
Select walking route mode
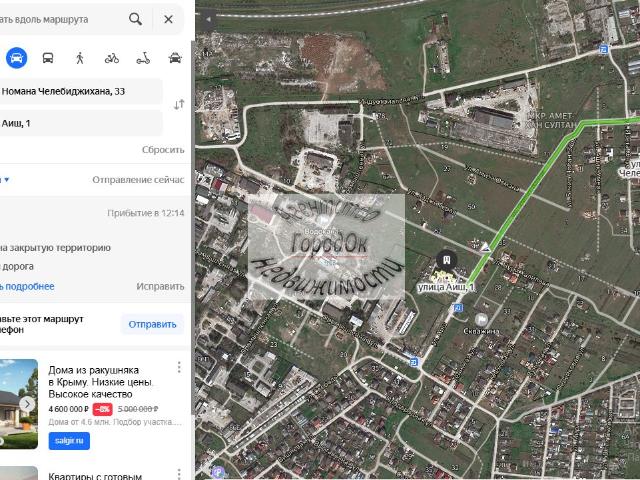click(x=80, y=58)
